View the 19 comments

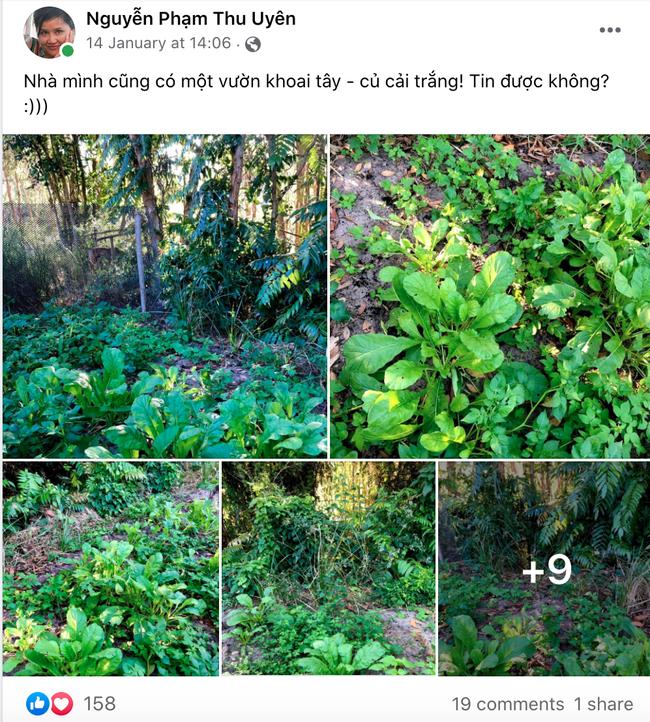pyautogui.click(x=508, y=704)
